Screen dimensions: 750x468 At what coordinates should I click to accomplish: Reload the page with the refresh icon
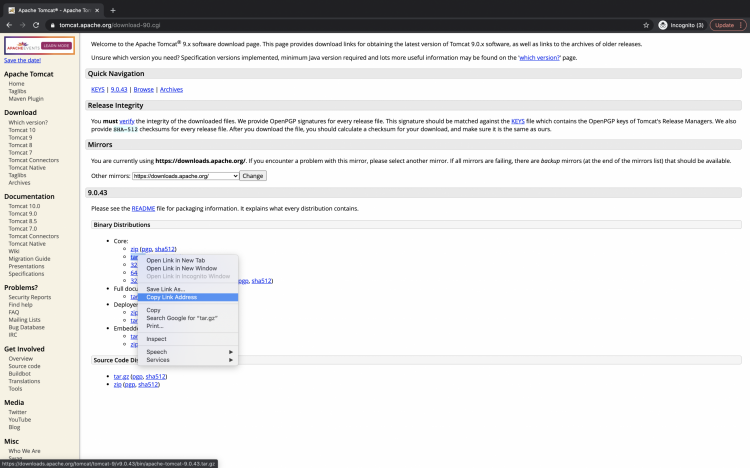(36, 25)
